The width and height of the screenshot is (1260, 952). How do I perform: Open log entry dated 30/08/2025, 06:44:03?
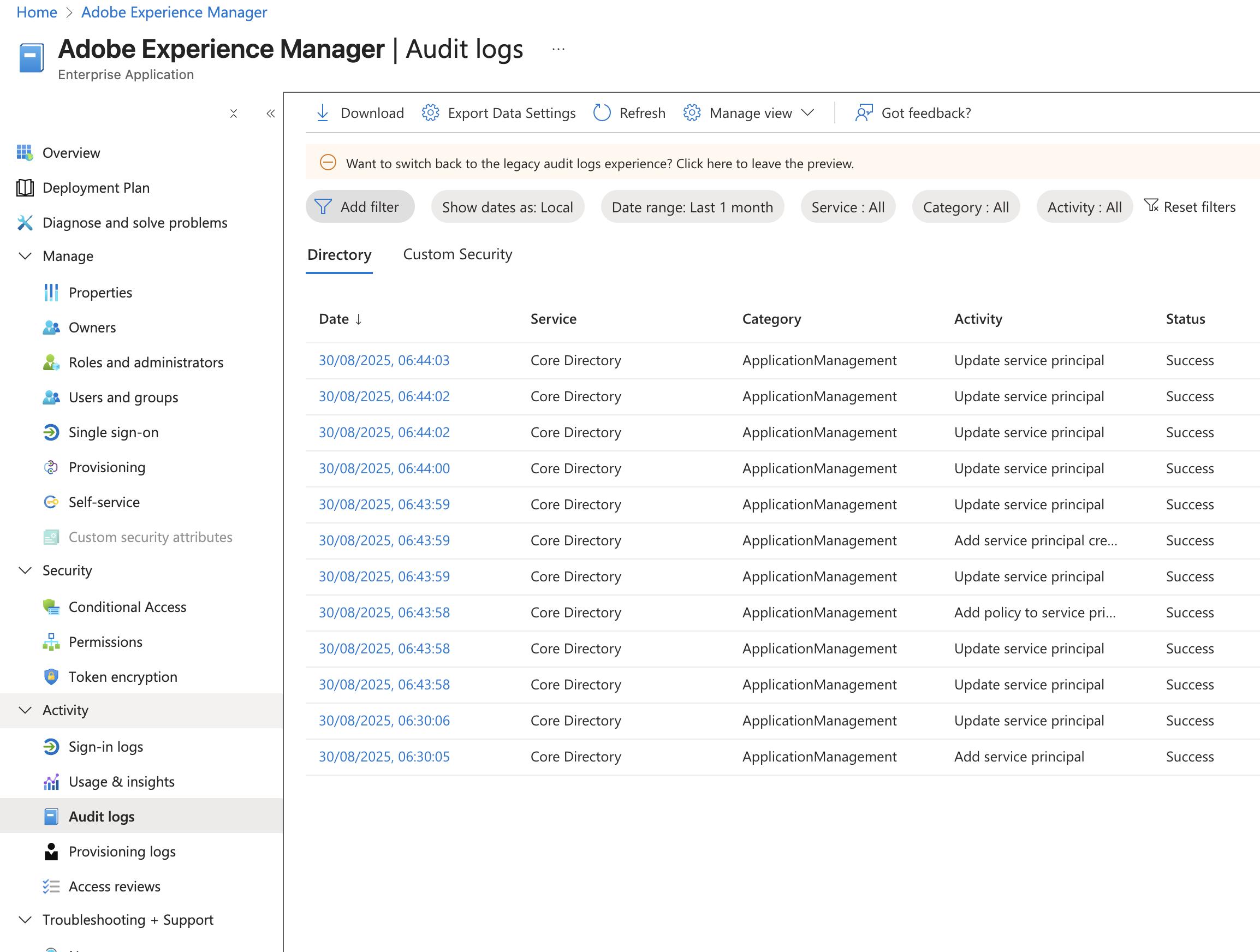tap(384, 360)
